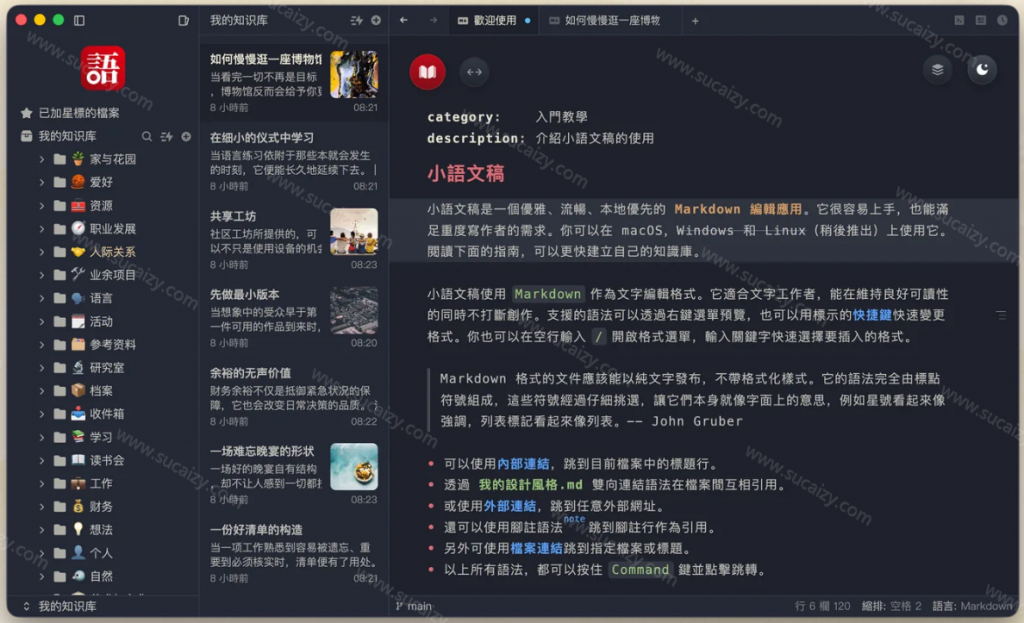This screenshot has width=1024, height=623.
Task: Click the layers stack round button
Action: pos(937,70)
